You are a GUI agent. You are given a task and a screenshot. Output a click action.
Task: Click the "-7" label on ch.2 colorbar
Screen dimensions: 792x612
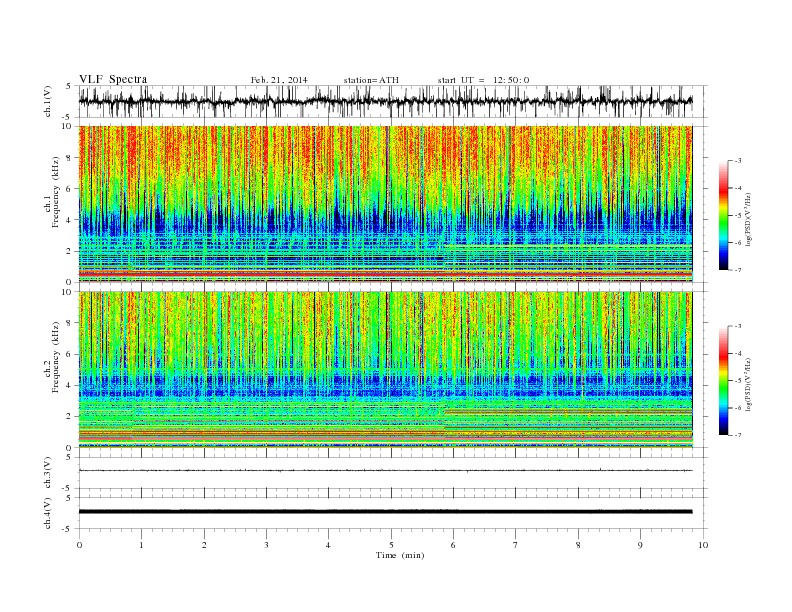pos(737,435)
